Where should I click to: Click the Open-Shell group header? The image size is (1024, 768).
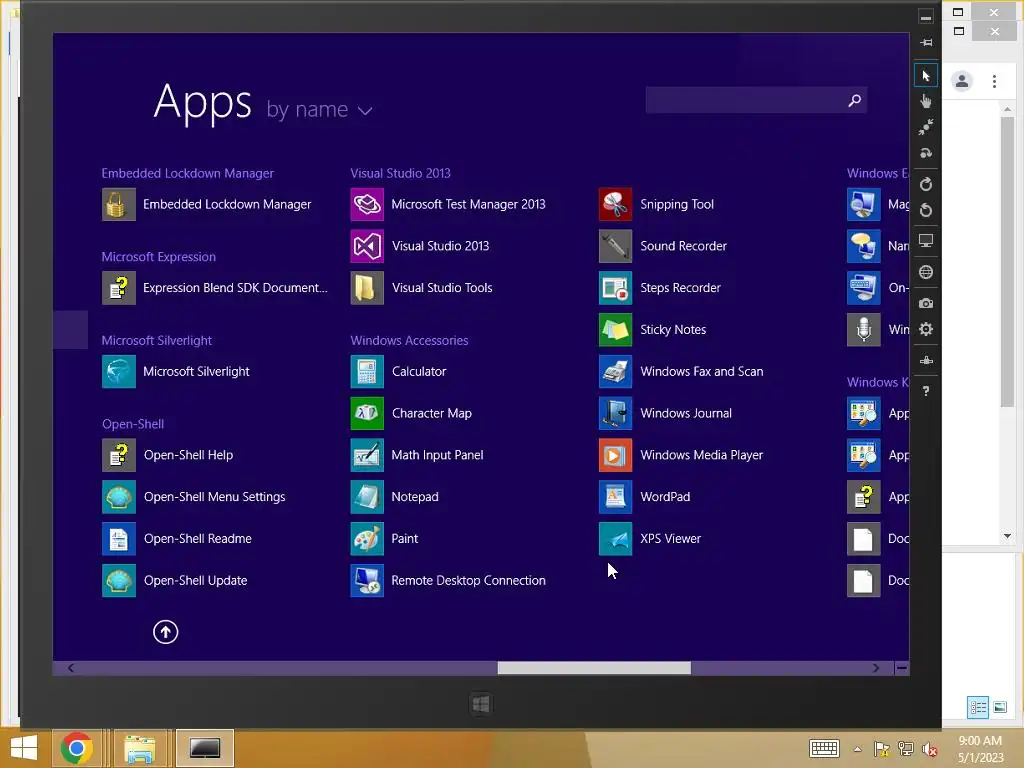pyautogui.click(x=133, y=424)
